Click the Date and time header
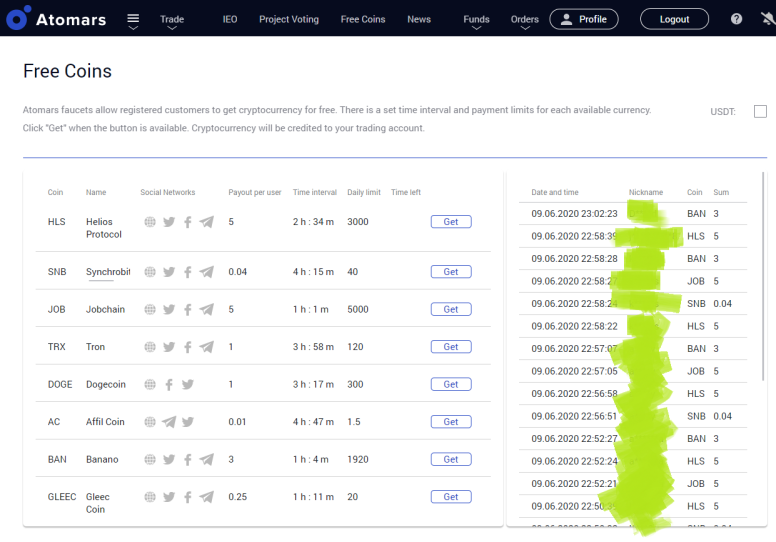This screenshot has height=542, width=776. [x=555, y=192]
